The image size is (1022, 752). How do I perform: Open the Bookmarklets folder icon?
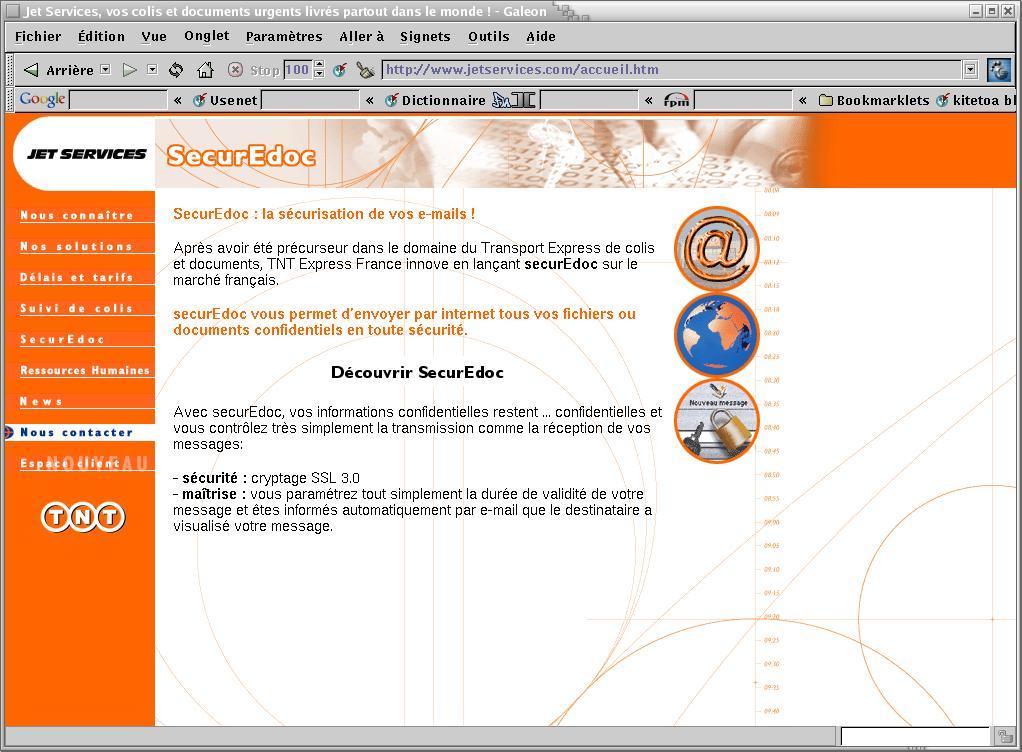[x=826, y=100]
